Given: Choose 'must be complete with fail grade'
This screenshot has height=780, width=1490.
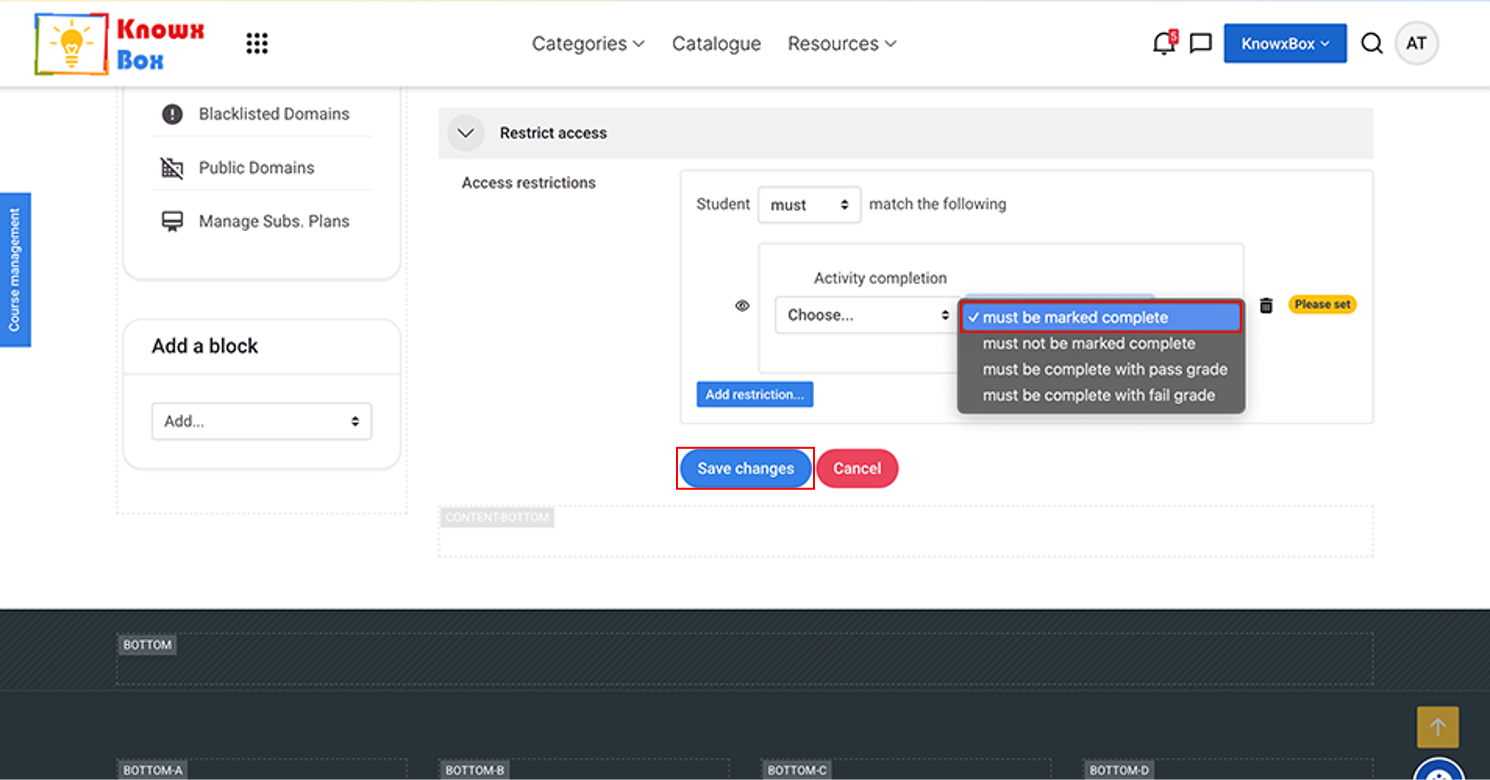Looking at the screenshot, I should point(1101,395).
